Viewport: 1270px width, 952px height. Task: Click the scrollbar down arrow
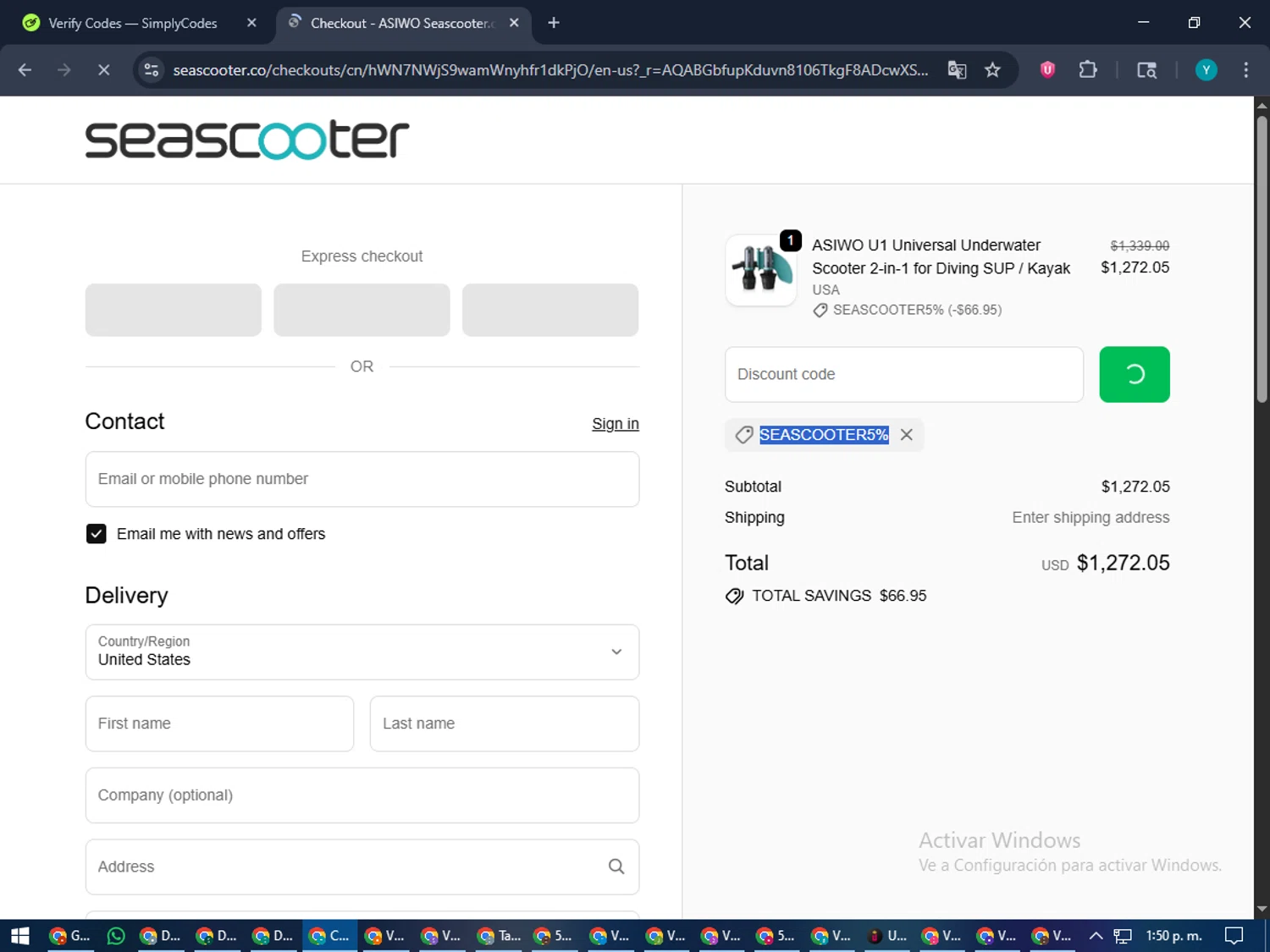click(1262, 909)
